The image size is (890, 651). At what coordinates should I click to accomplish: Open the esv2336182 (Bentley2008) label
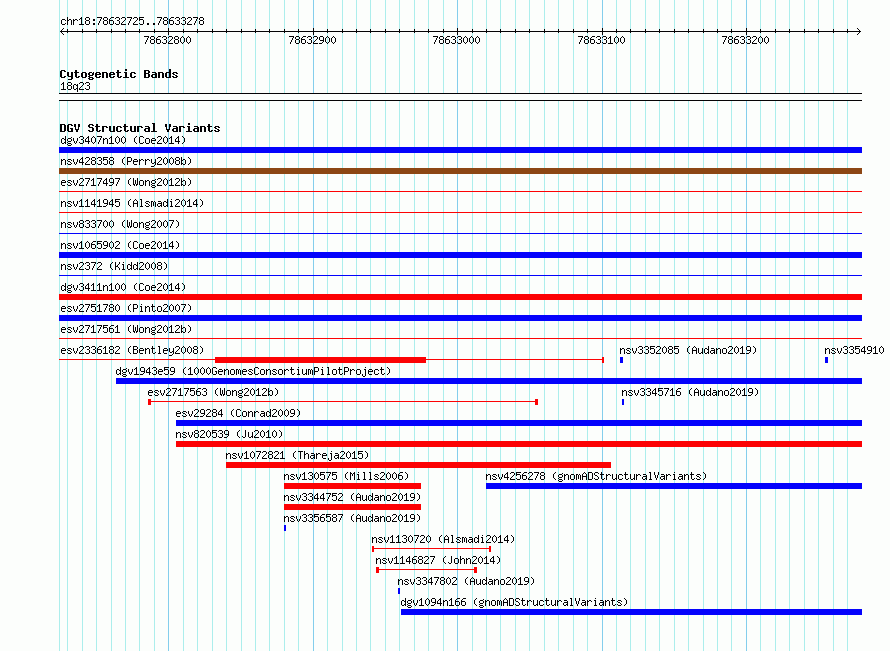(132, 350)
